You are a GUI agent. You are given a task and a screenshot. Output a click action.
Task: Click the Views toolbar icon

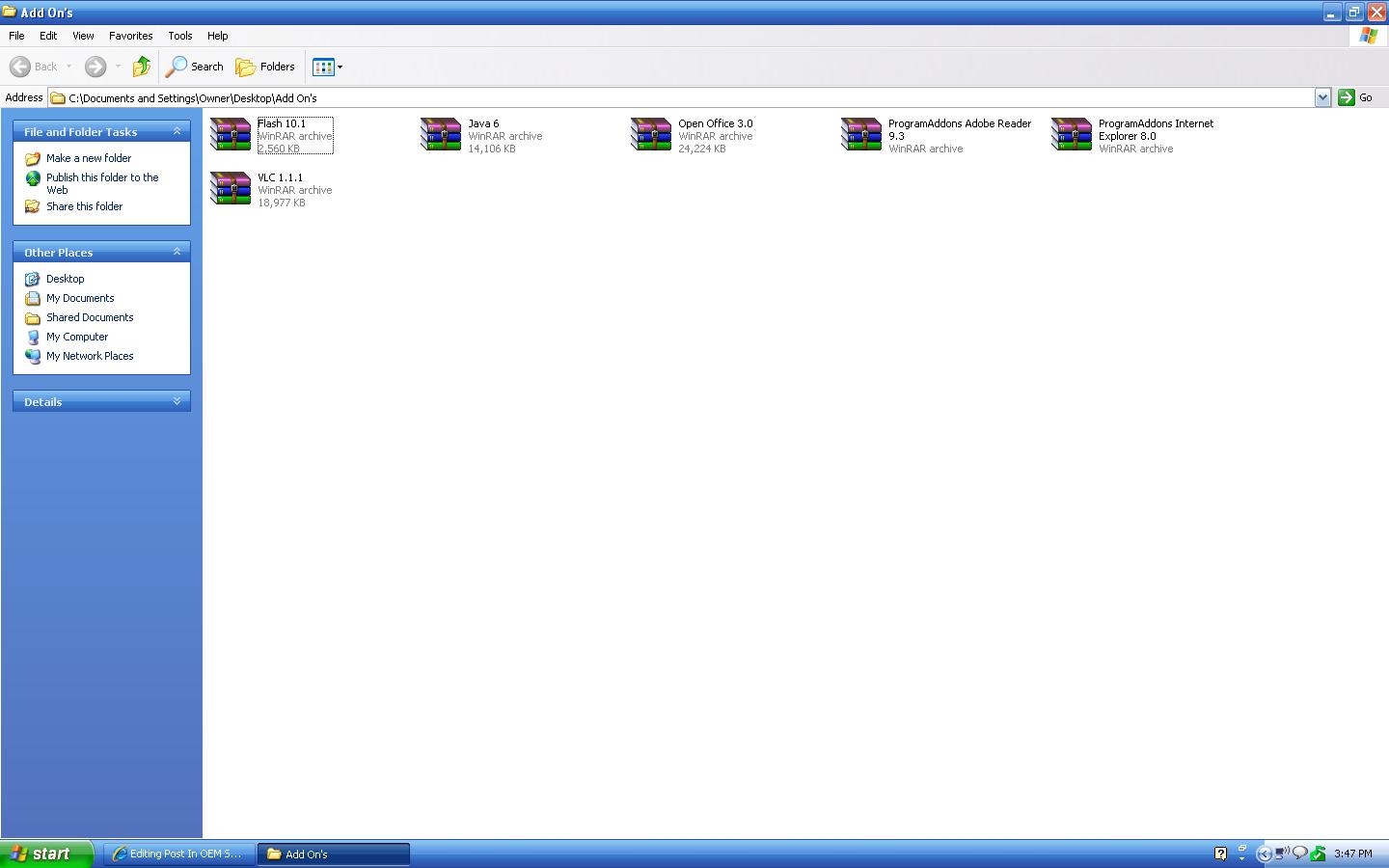(x=323, y=67)
